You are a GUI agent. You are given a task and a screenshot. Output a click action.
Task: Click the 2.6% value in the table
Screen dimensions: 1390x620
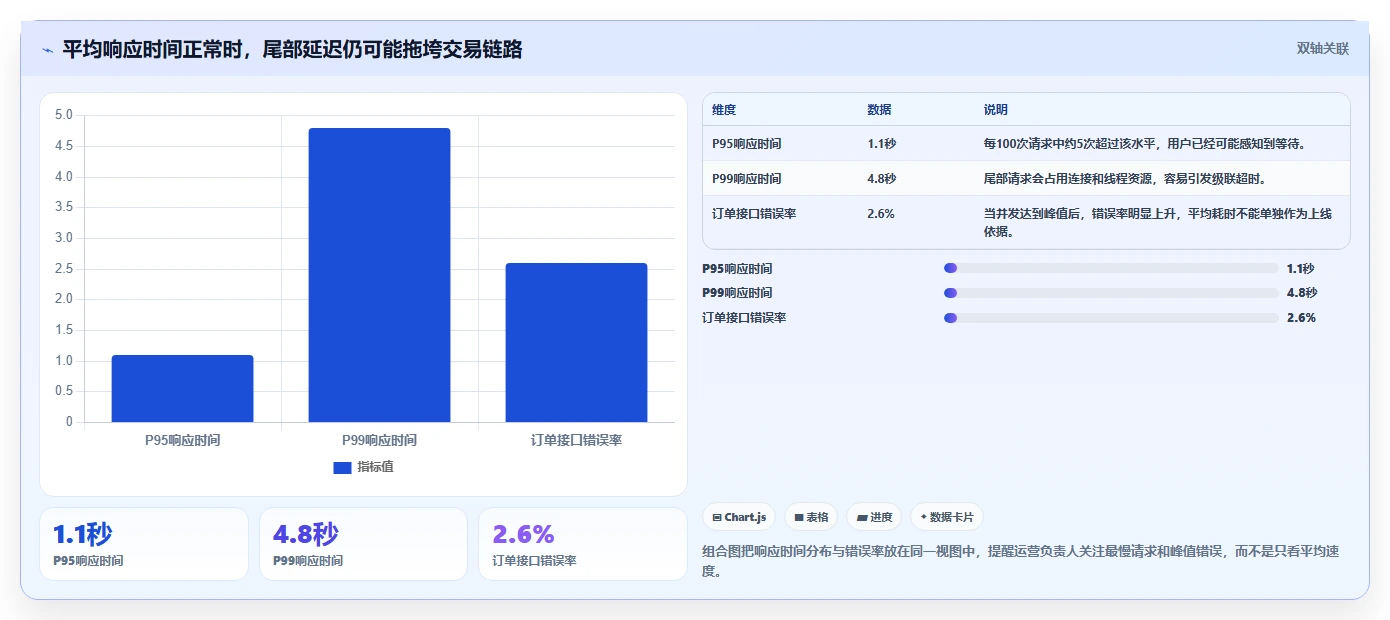[x=881, y=214]
